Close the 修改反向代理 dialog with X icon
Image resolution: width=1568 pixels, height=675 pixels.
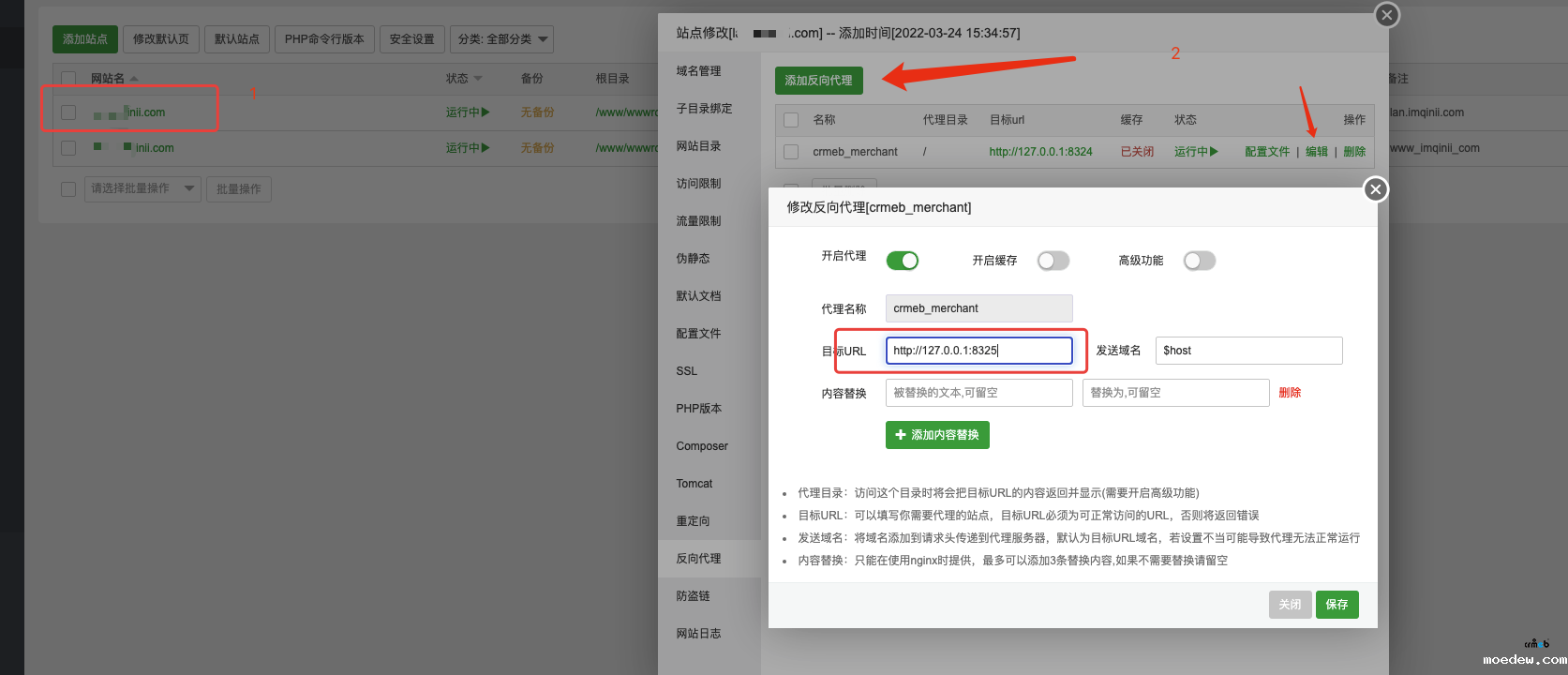1375,189
